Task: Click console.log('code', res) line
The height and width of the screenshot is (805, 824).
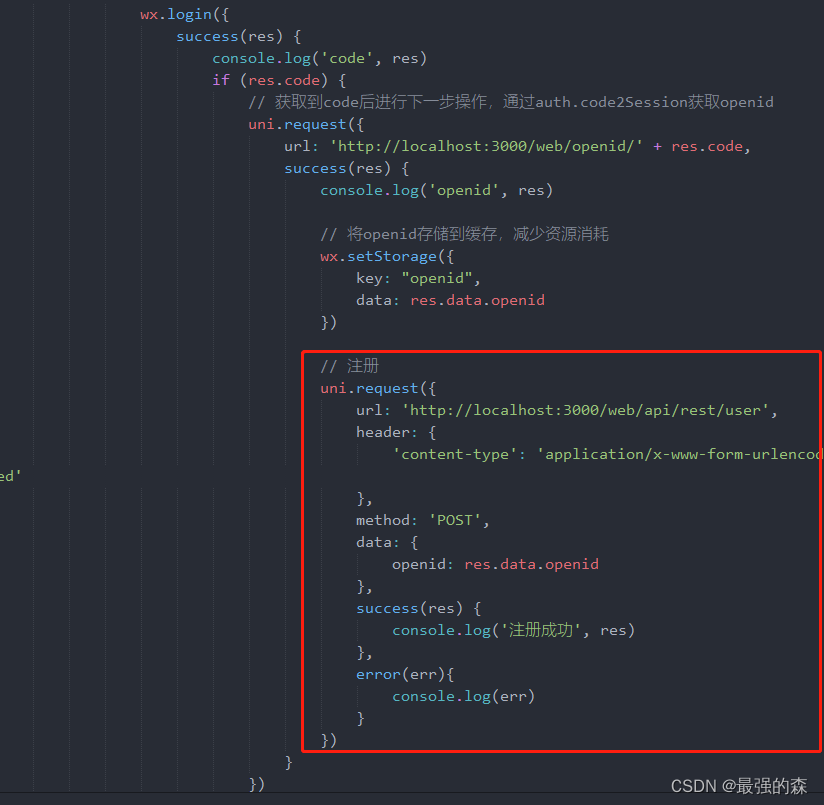Action: (320, 58)
